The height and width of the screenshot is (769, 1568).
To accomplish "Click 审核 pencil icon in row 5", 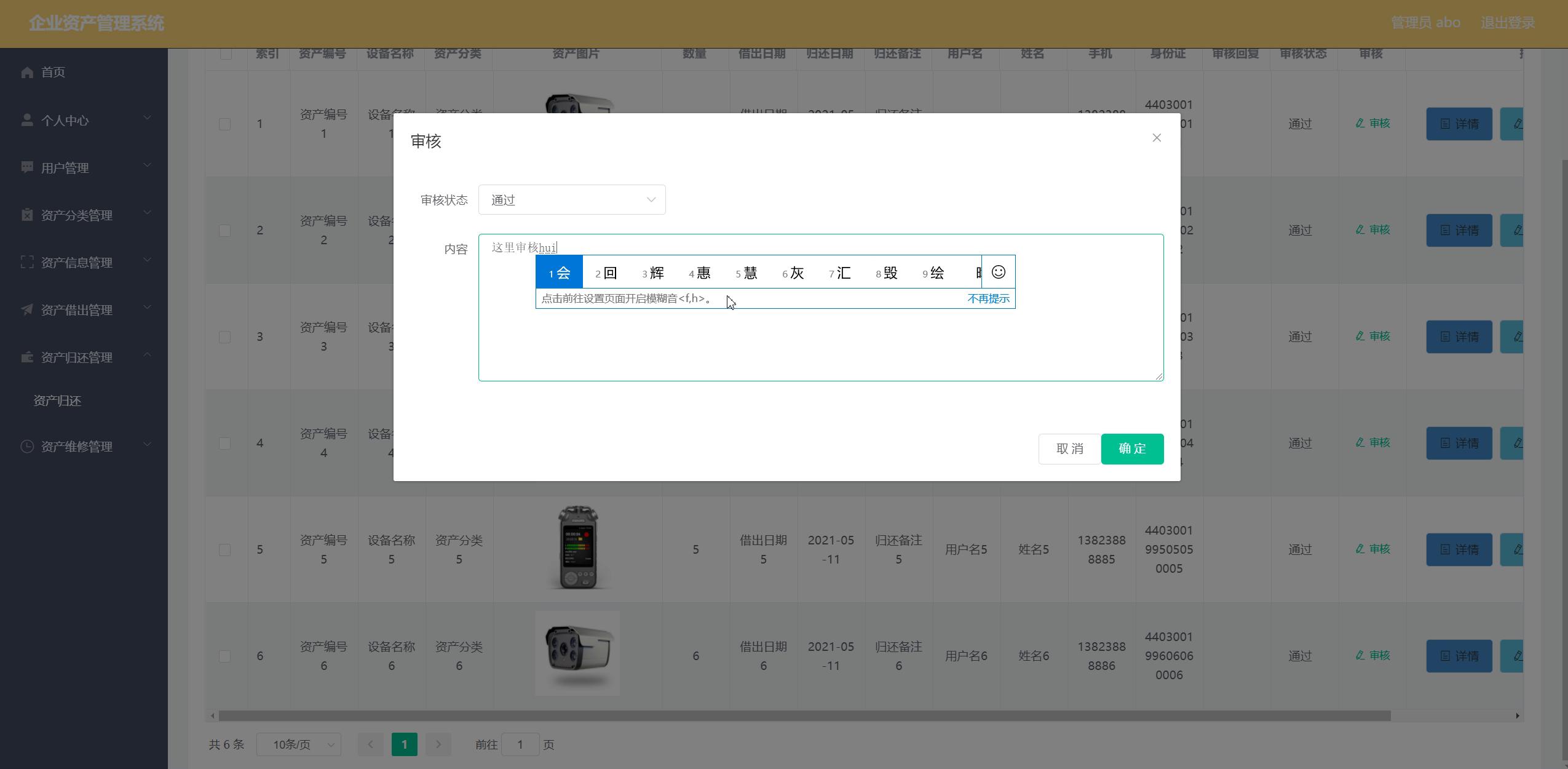I will click(1360, 549).
